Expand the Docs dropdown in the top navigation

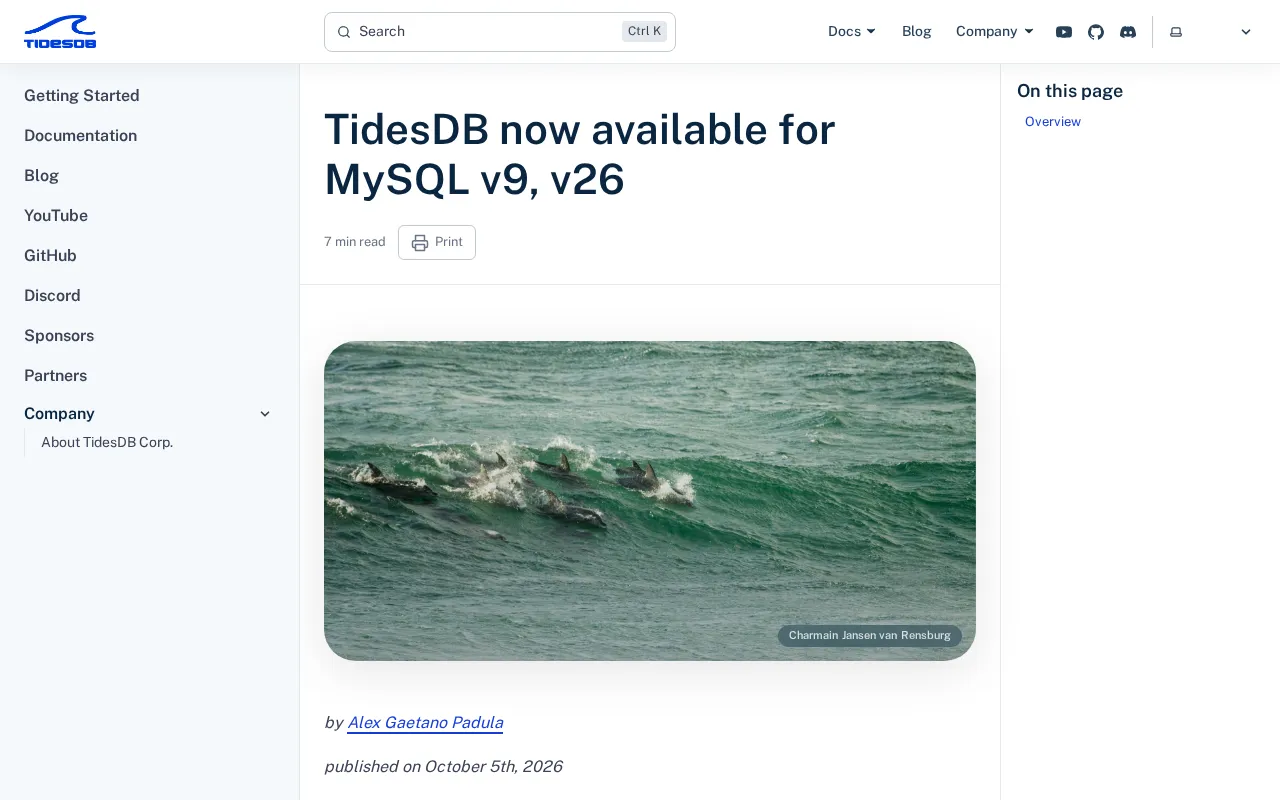(x=852, y=32)
